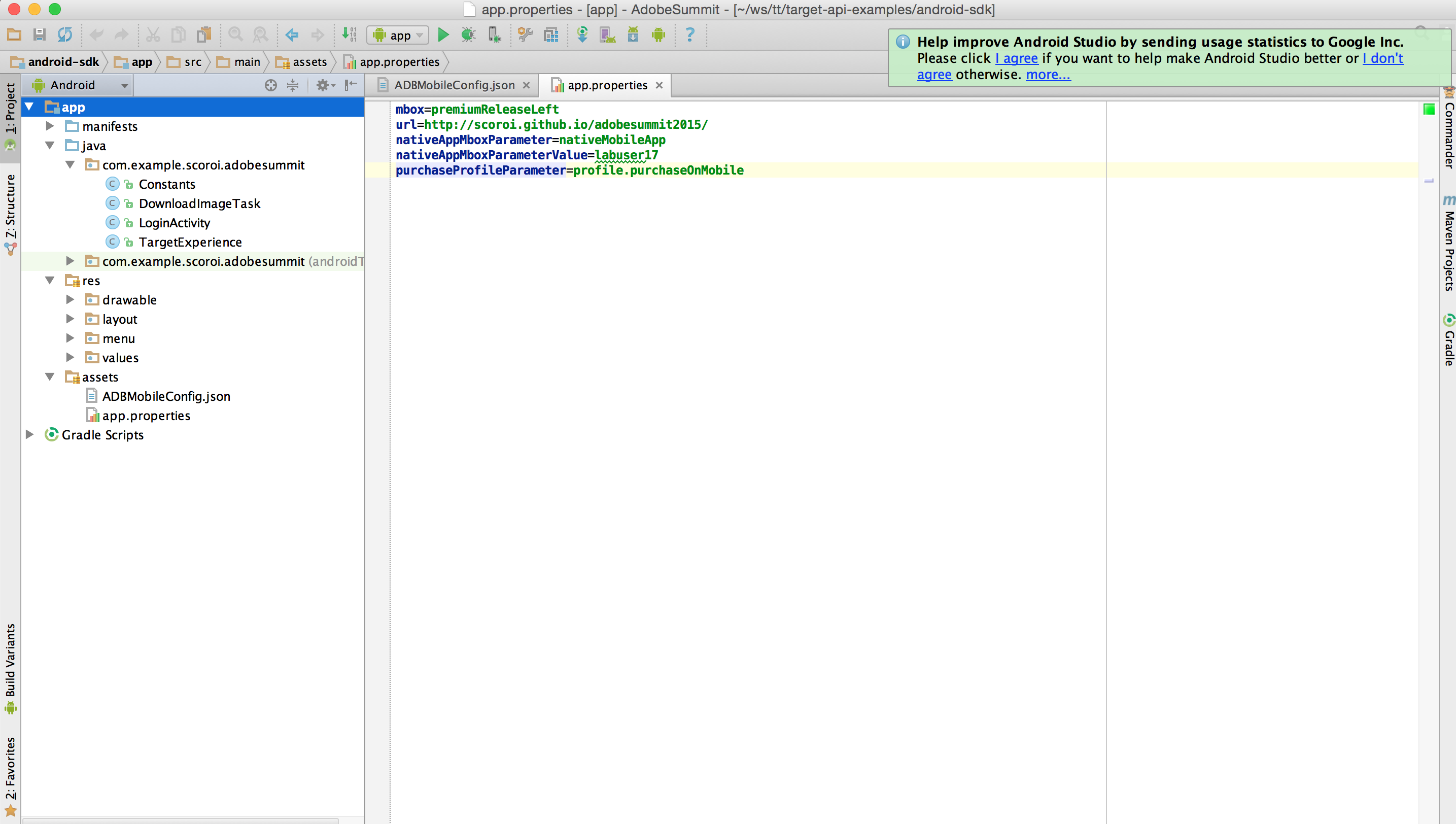Open AVD Manager device icon
The image size is (1456, 824).
tap(607, 35)
